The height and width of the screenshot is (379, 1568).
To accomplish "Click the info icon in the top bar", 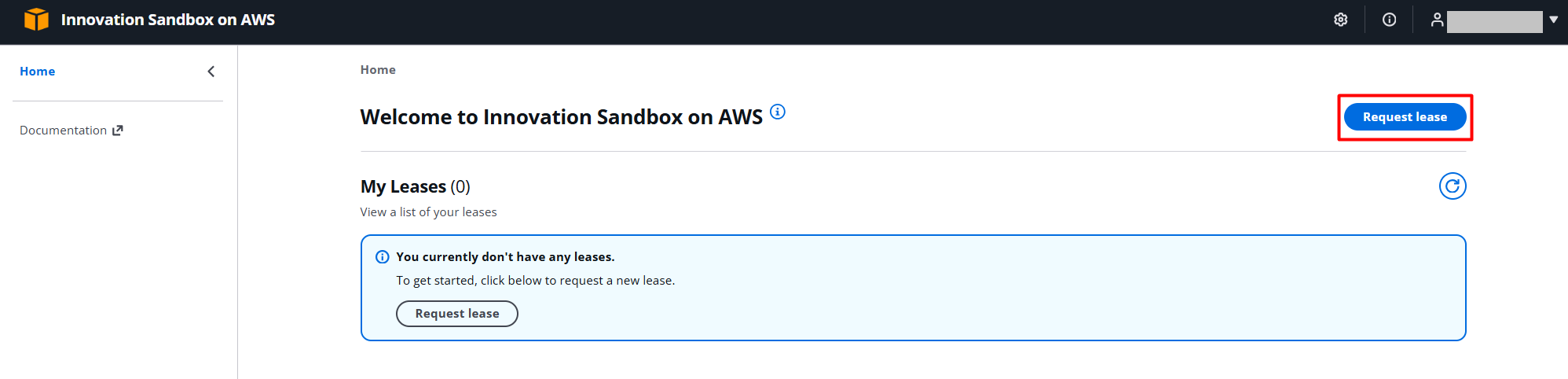I will point(1389,20).
